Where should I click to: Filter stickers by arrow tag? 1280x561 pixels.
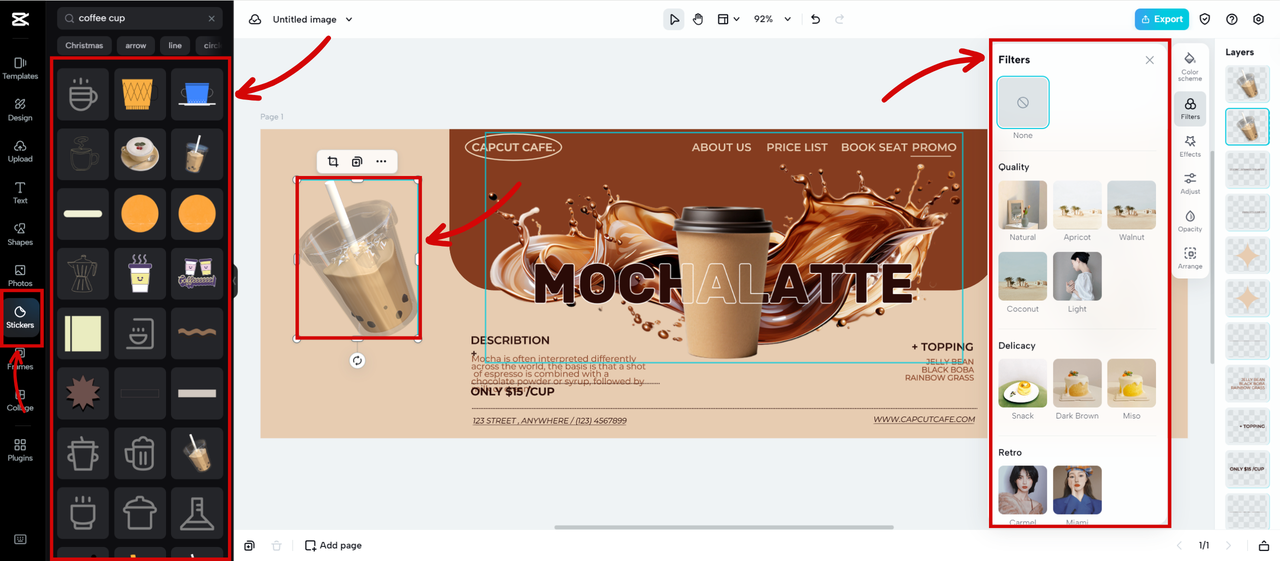pos(136,45)
